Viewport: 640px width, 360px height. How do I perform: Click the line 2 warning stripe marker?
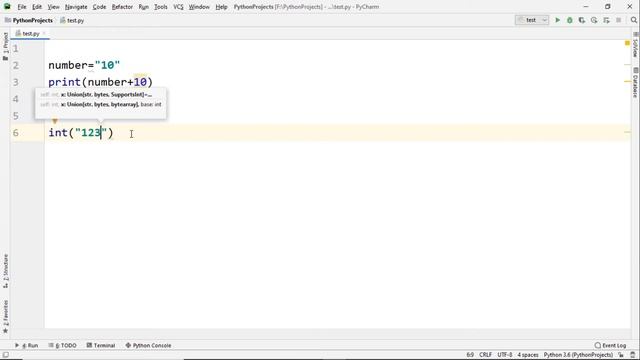(x=628, y=64)
